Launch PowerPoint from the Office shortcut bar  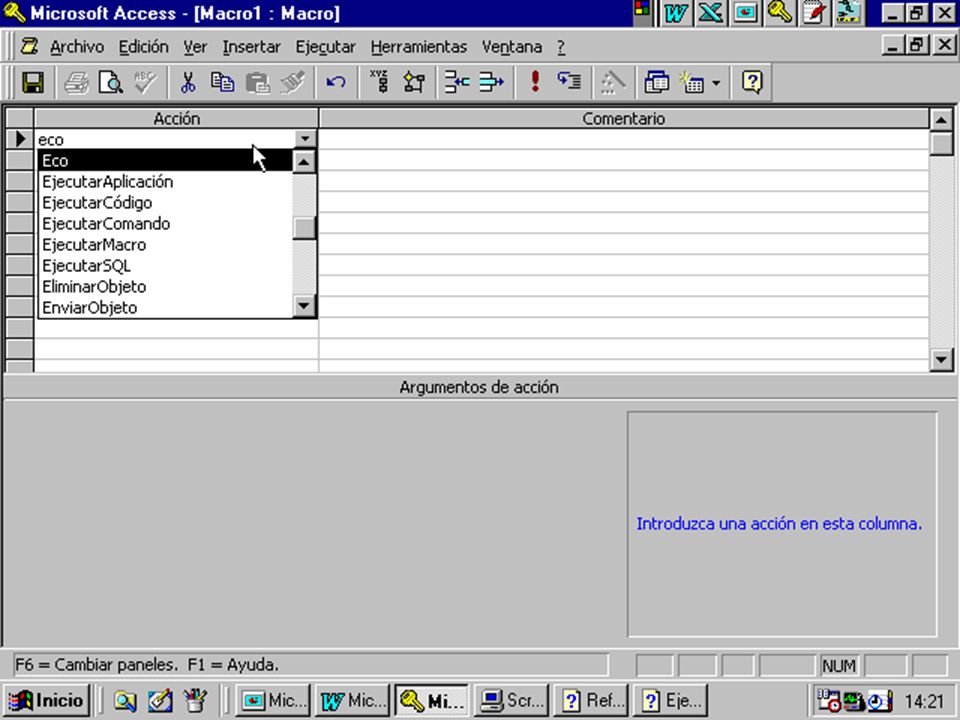point(745,13)
